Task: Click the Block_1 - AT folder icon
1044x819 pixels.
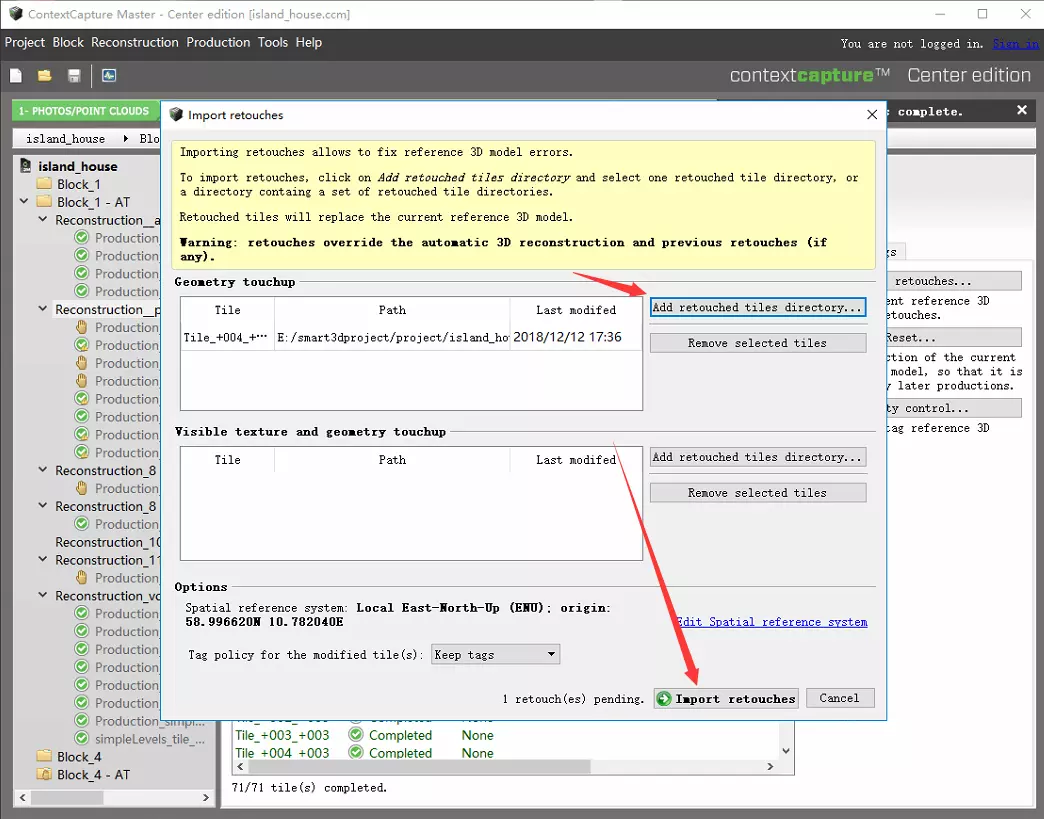Action: click(45, 202)
